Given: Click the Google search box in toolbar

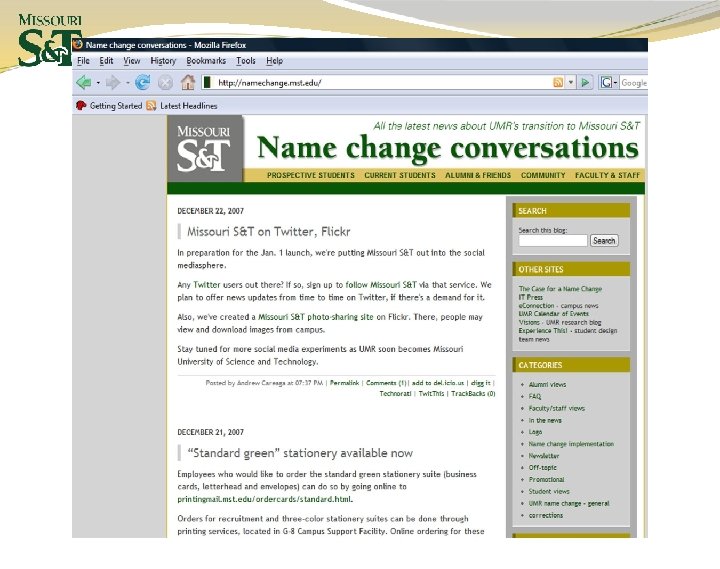Looking at the screenshot, I should [634, 83].
